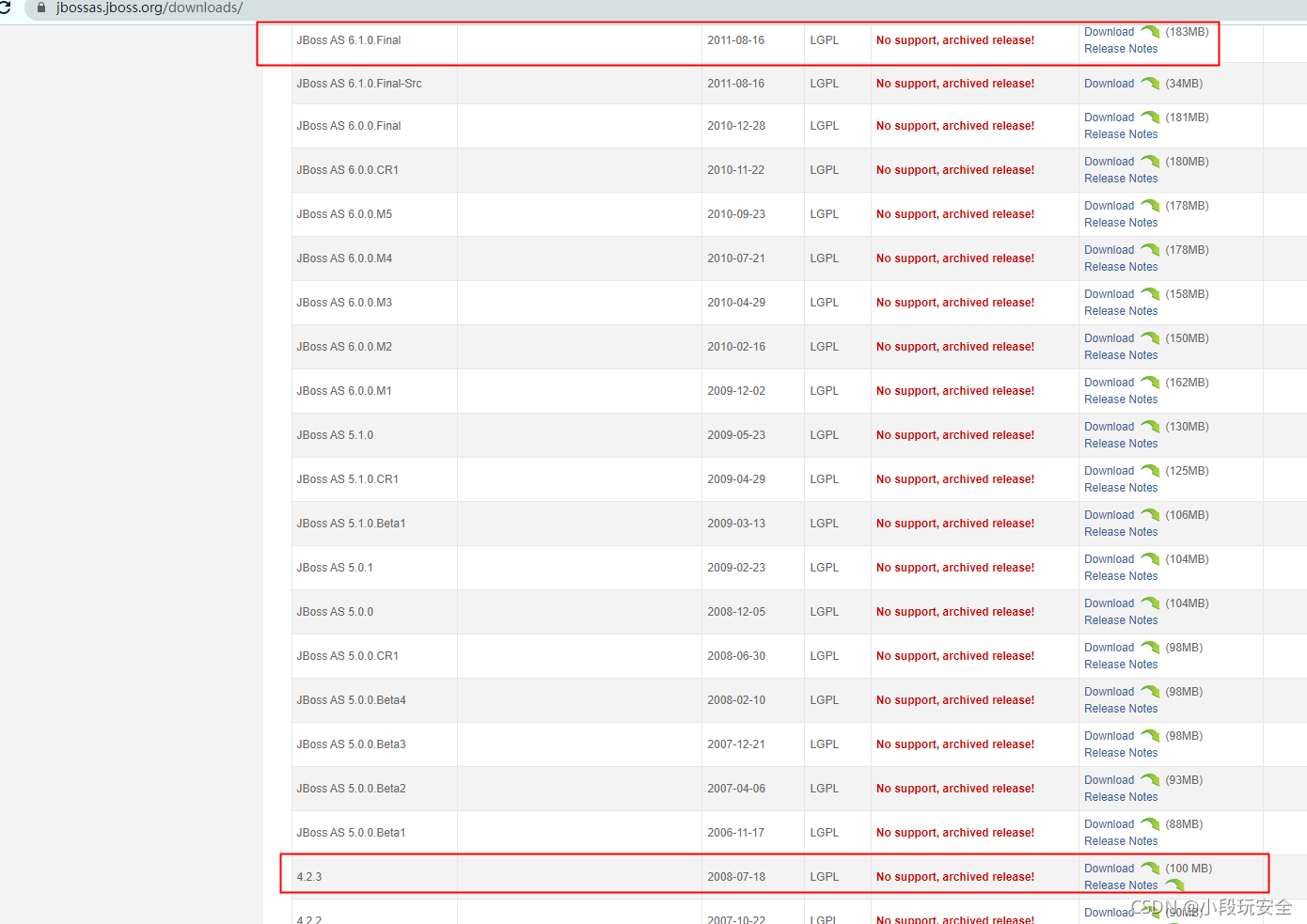1307x924 pixels.
Task: Open Release Notes for JBoss AS 6.0.0.Final
Action: [1121, 134]
